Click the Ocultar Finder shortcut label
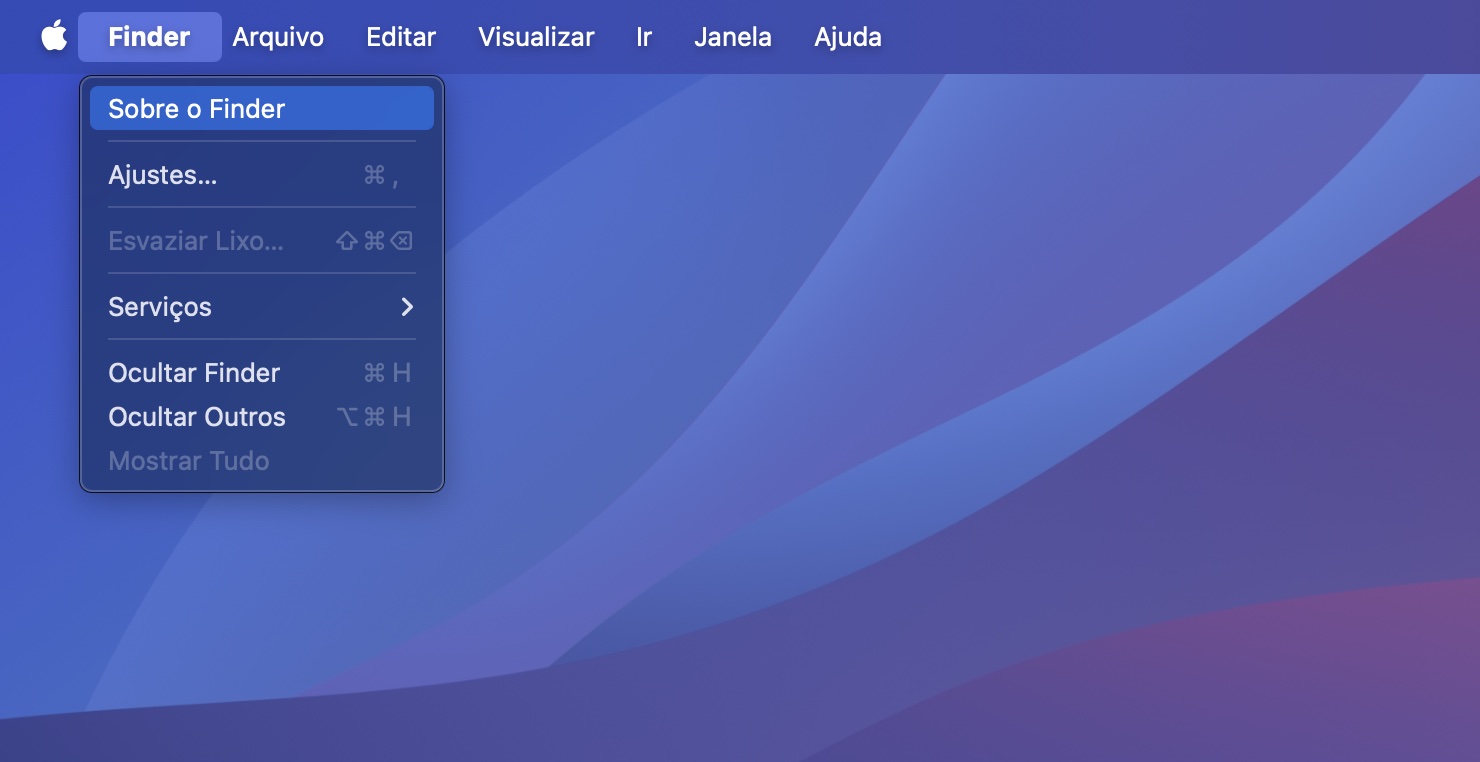 coord(386,372)
